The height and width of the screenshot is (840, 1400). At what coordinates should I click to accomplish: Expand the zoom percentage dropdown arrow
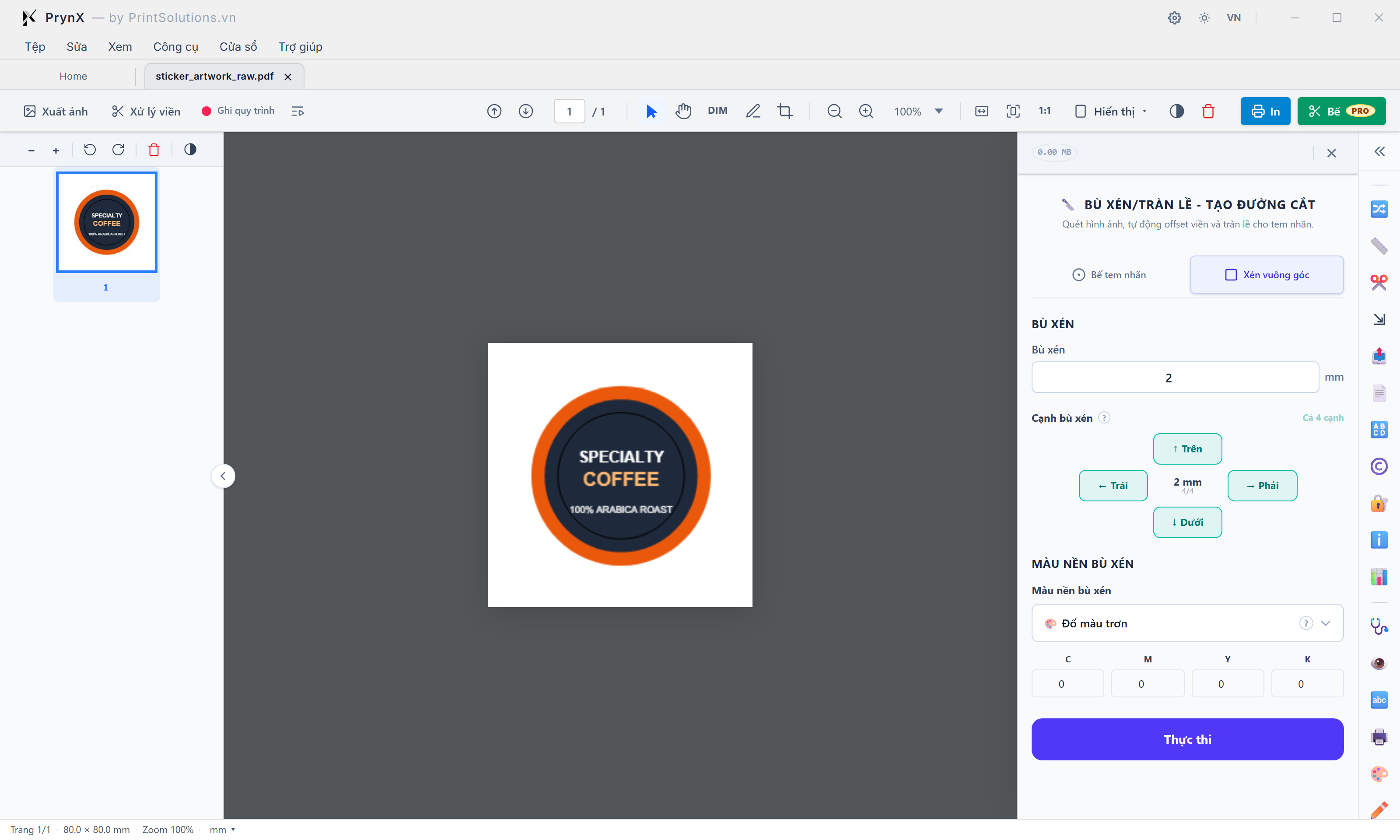(x=939, y=111)
